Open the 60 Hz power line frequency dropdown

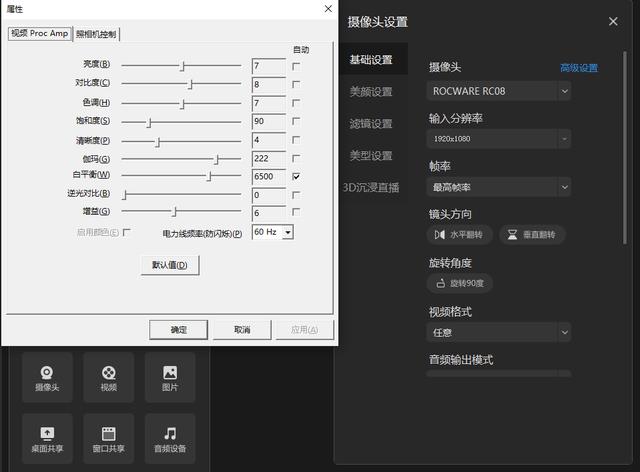[x=272, y=232]
